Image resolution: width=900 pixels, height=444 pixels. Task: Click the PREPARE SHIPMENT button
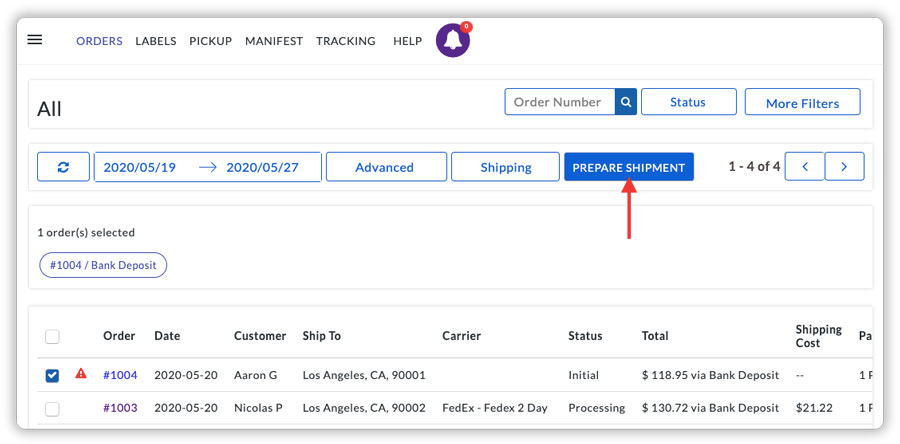coord(628,167)
